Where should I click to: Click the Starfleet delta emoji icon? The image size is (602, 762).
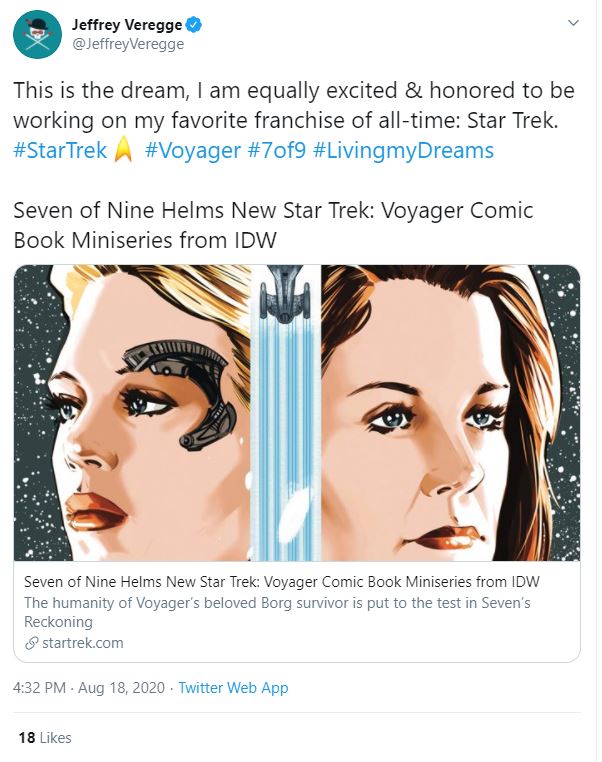click(x=124, y=151)
